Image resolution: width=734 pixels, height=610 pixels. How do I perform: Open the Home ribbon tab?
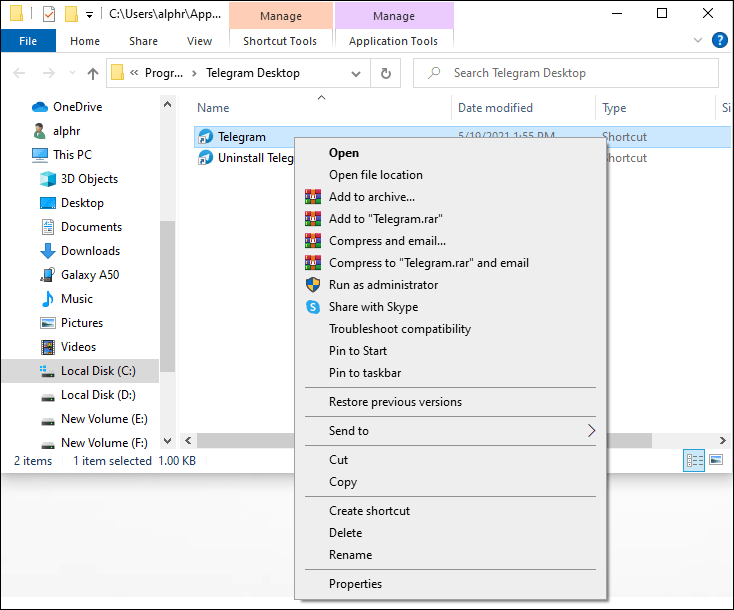(85, 41)
